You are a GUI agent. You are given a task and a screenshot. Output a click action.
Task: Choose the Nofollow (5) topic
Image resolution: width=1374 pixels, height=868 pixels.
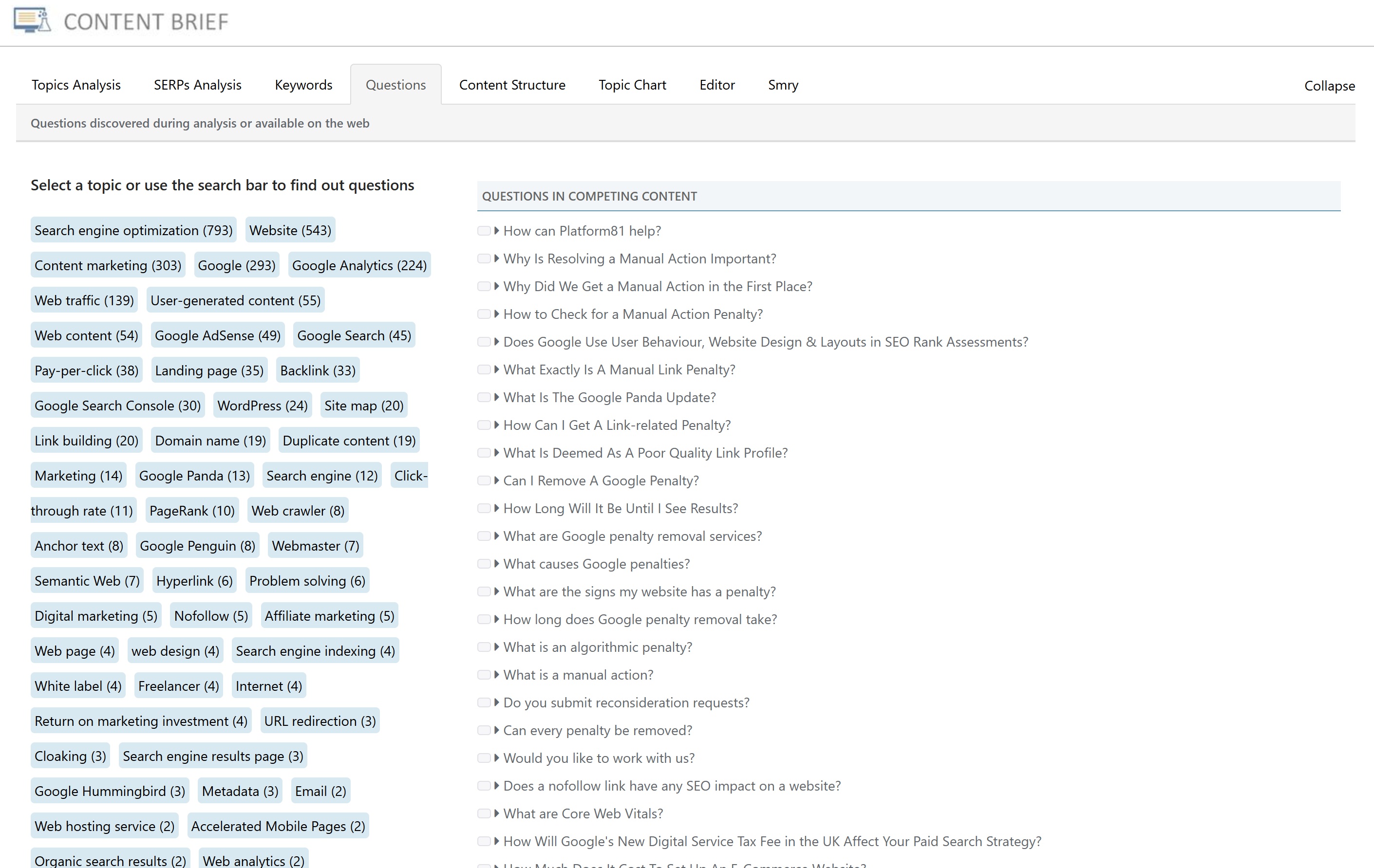click(x=210, y=616)
